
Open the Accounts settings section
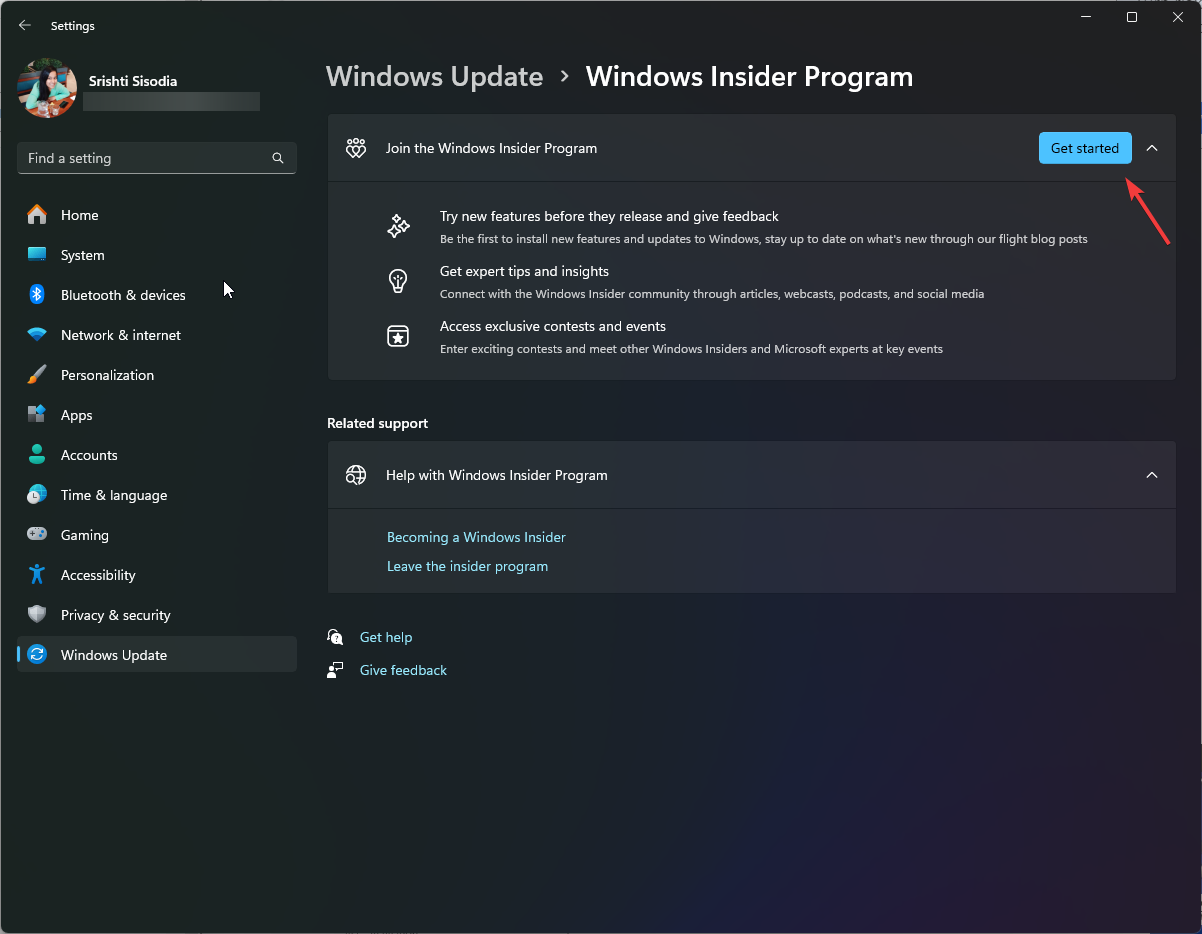click(90, 455)
